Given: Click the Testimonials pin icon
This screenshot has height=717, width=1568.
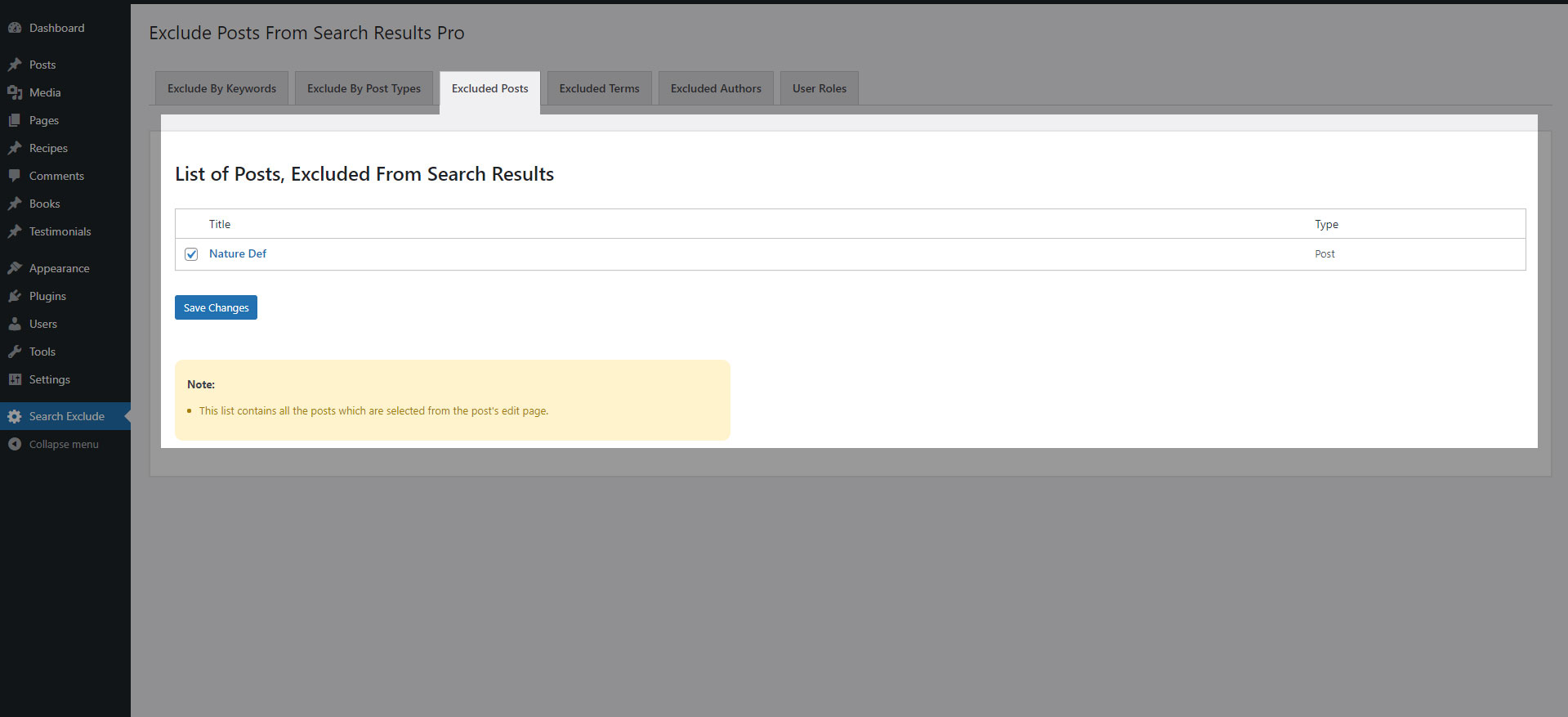Looking at the screenshot, I should click(x=15, y=231).
